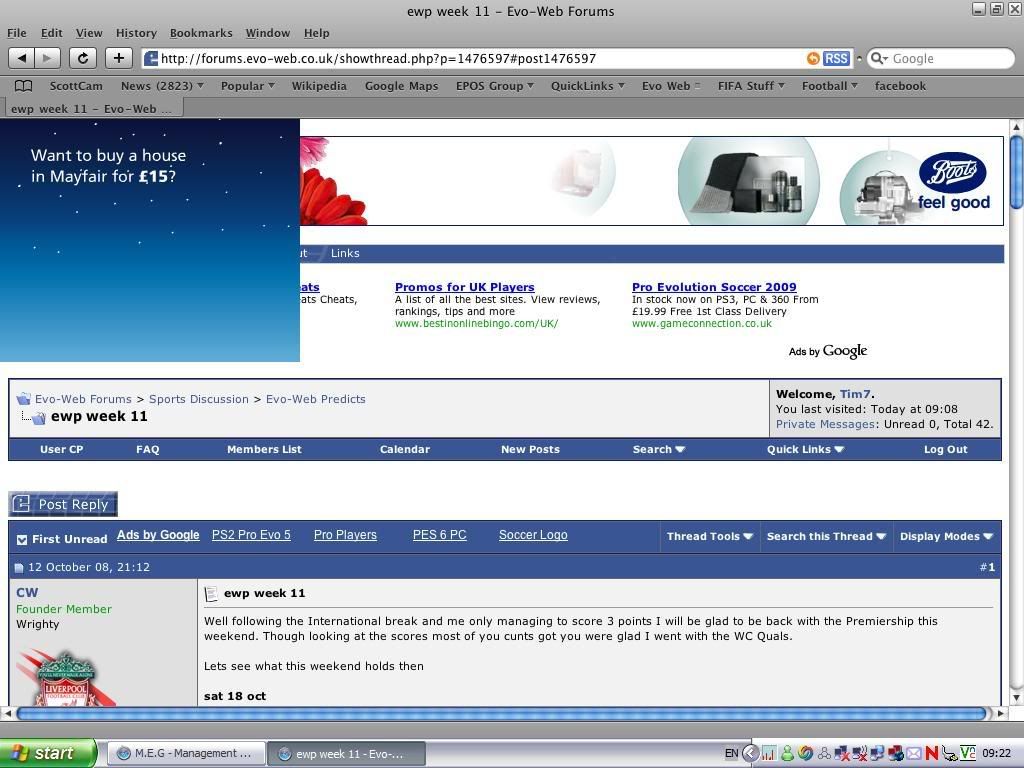Expand the FIFA Stuff bookmarks folder

[751, 86]
